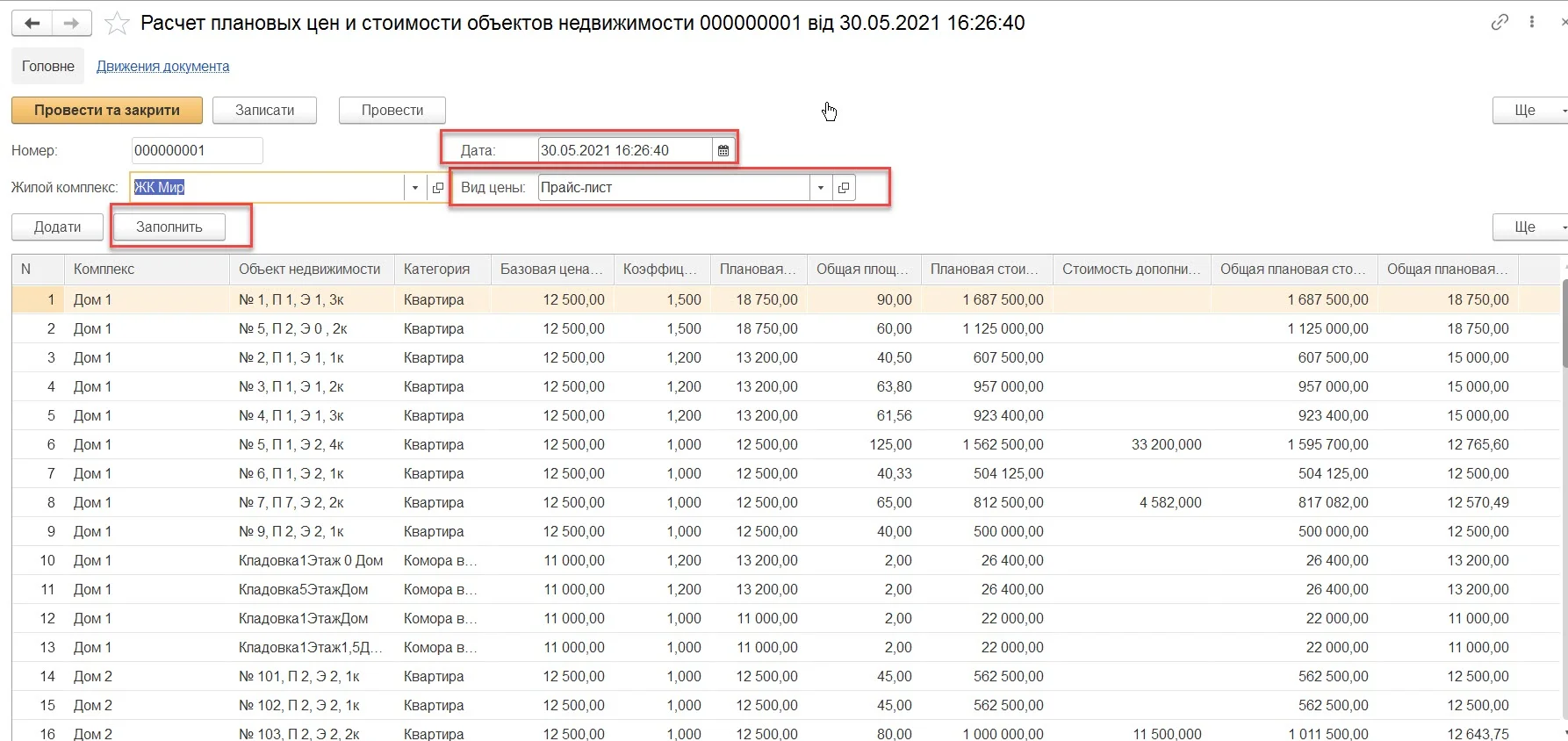Image resolution: width=1568 pixels, height=741 pixels.
Task: Add document to favorites with star icon
Action: 117,24
